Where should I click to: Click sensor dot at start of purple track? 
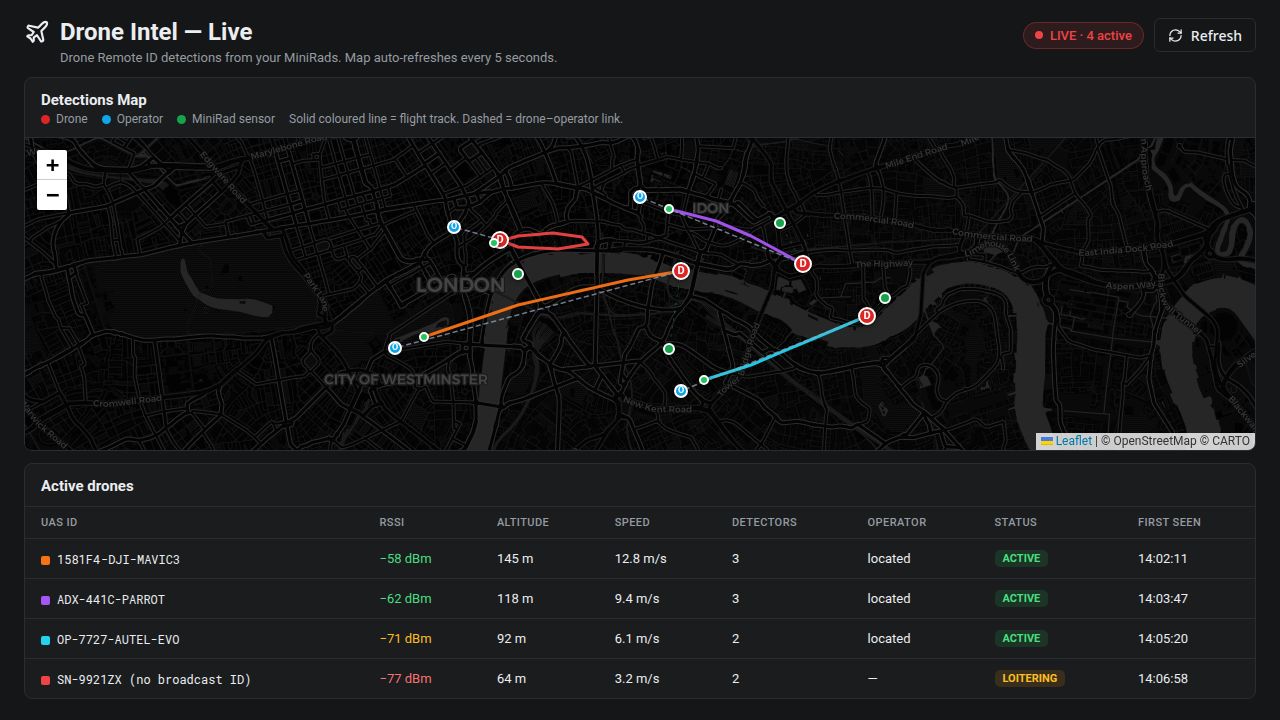(669, 209)
